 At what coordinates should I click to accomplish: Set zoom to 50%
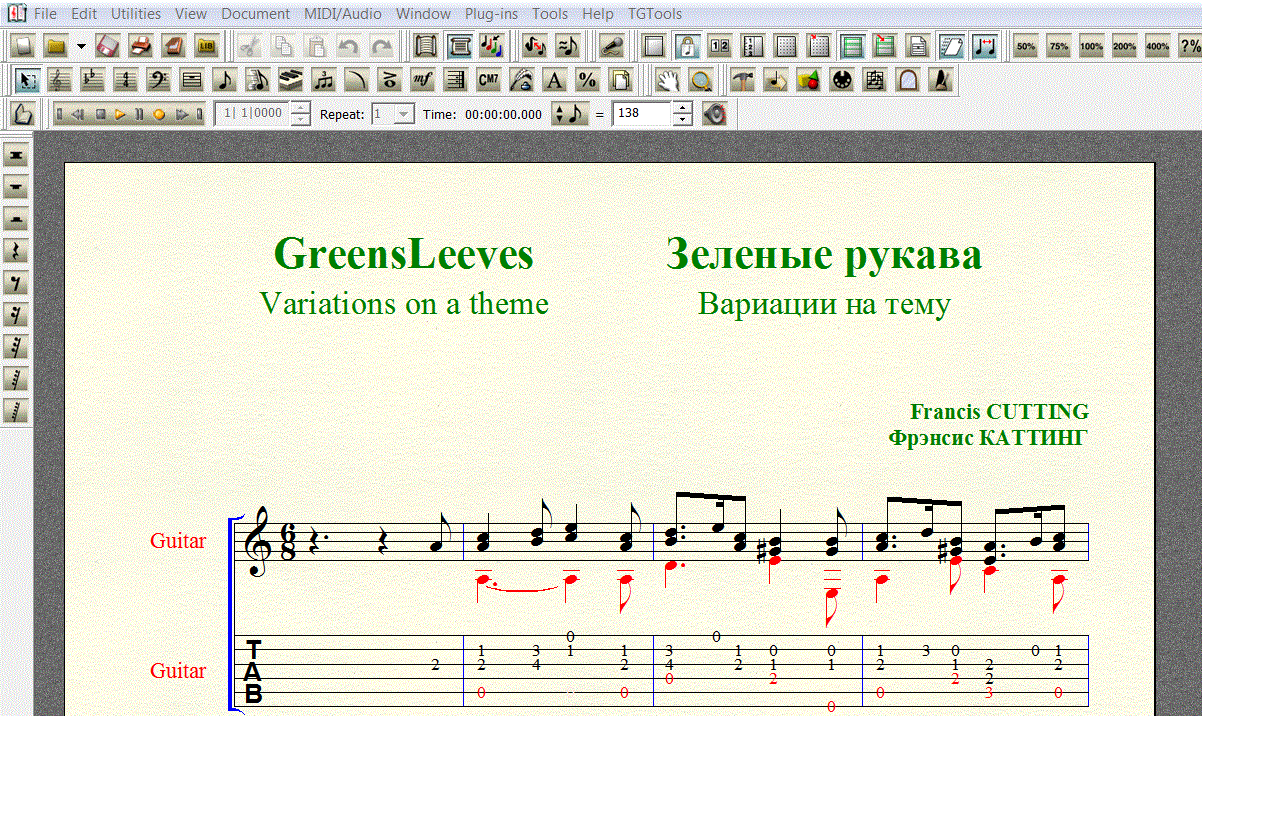click(x=1026, y=46)
